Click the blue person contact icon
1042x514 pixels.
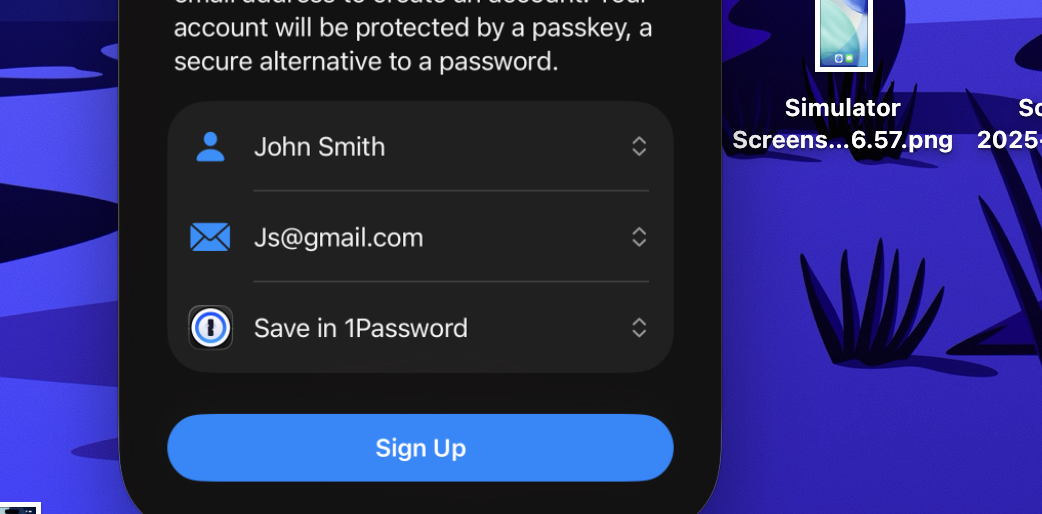click(211, 147)
